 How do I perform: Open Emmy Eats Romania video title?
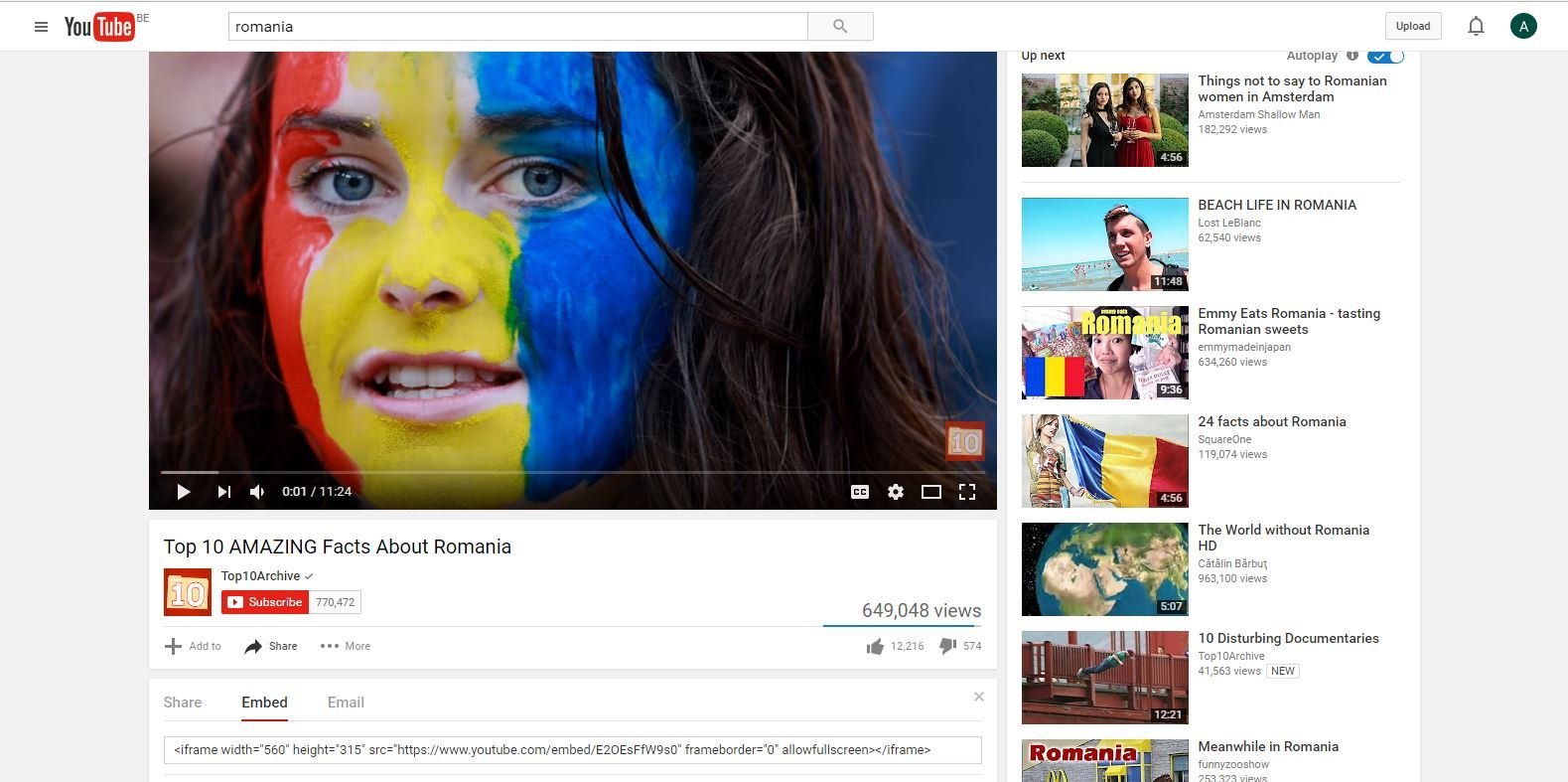pyautogui.click(x=1289, y=321)
